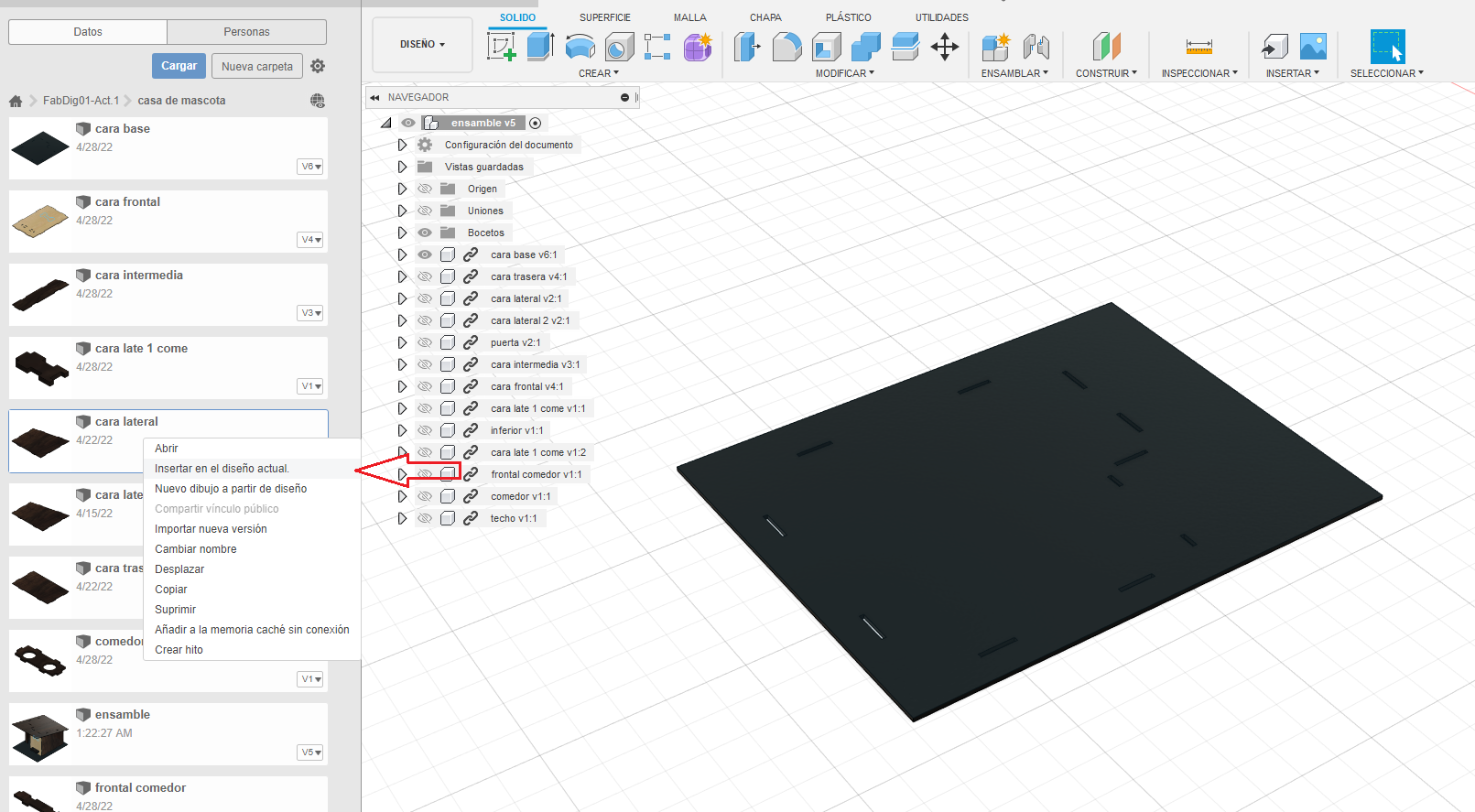Select the cara frontal thumbnail
The width and height of the screenshot is (1475, 812).
[x=40, y=222]
